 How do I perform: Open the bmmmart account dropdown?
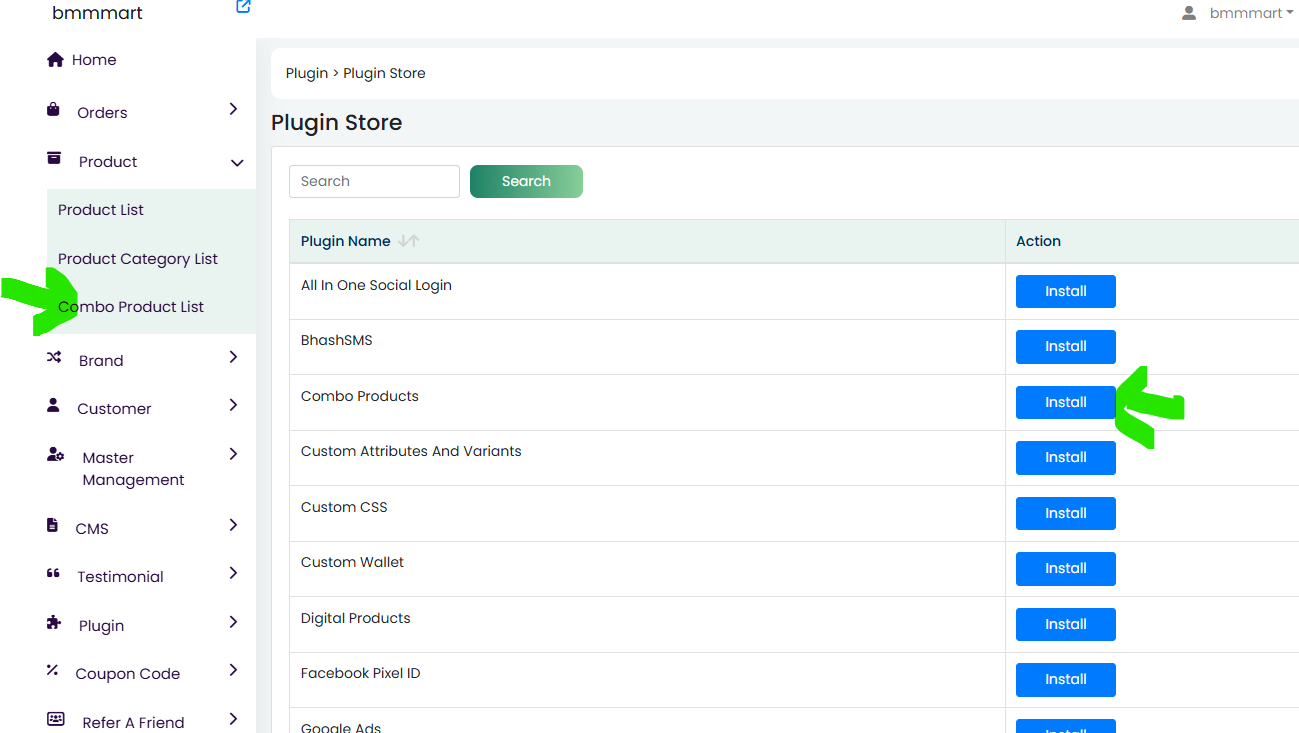point(1251,13)
